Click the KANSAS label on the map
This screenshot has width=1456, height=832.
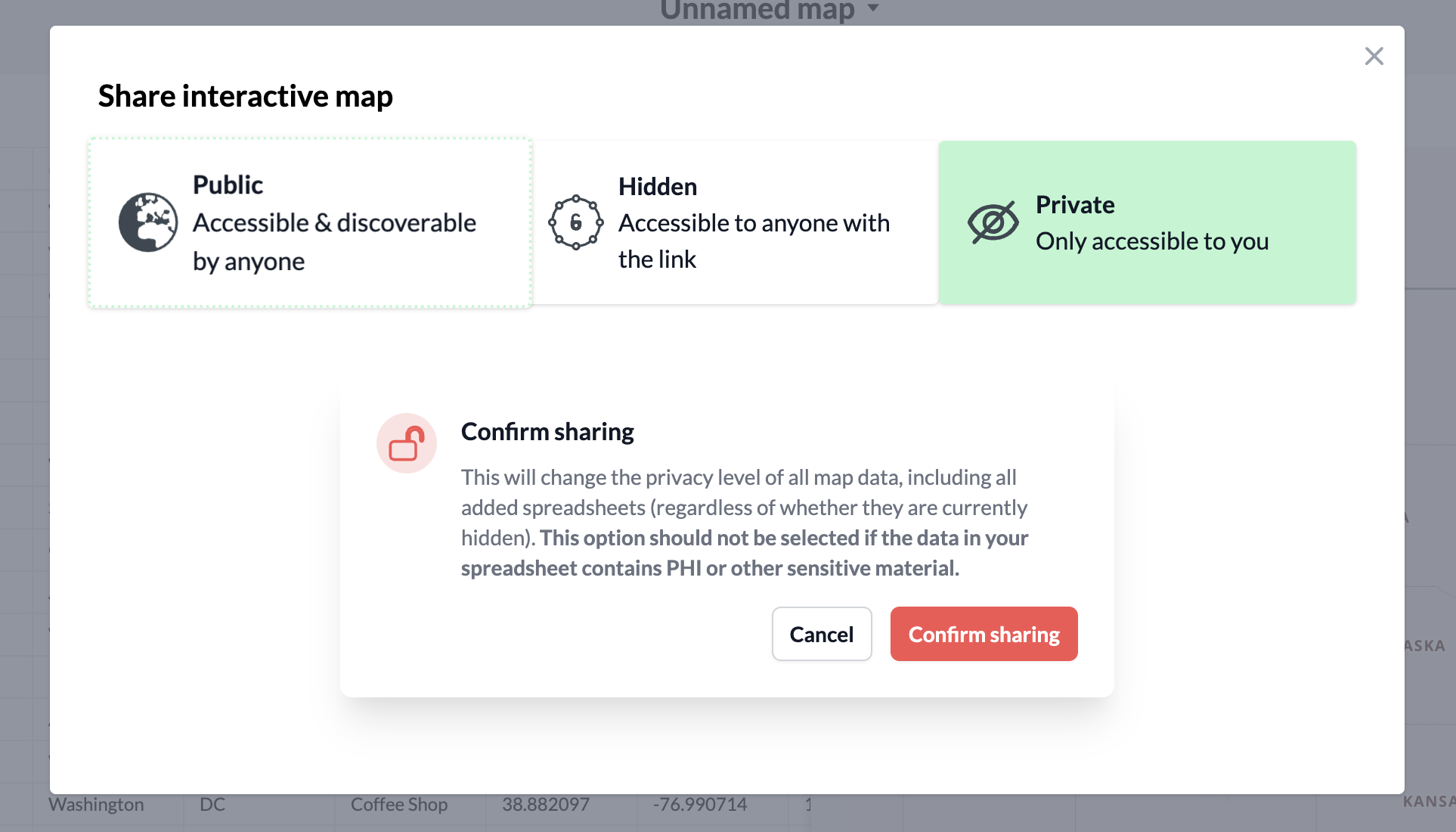(1428, 799)
